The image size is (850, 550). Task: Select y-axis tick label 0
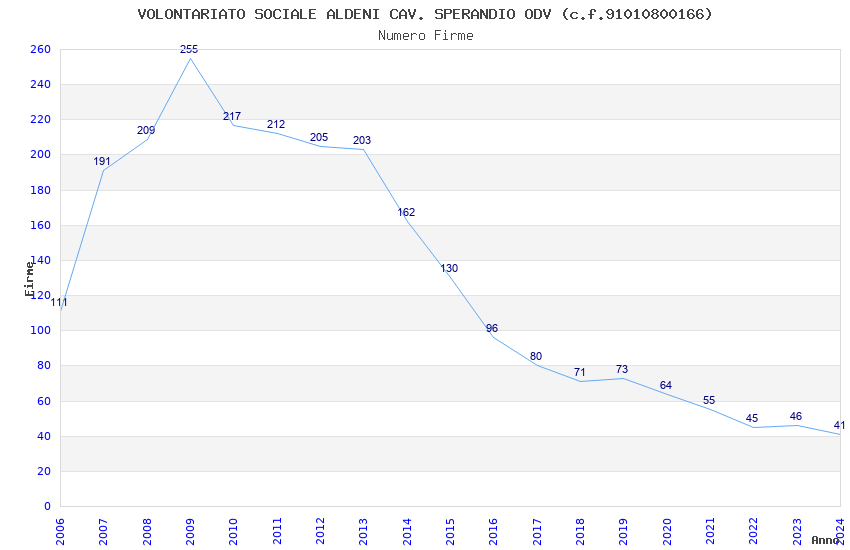pyautogui.click(x=48, y=507)
